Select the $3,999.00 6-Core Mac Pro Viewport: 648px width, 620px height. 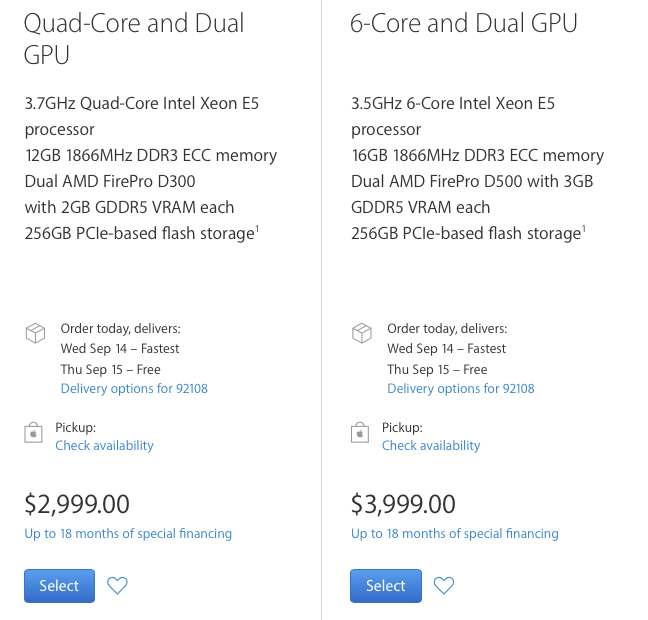[386, 586]
